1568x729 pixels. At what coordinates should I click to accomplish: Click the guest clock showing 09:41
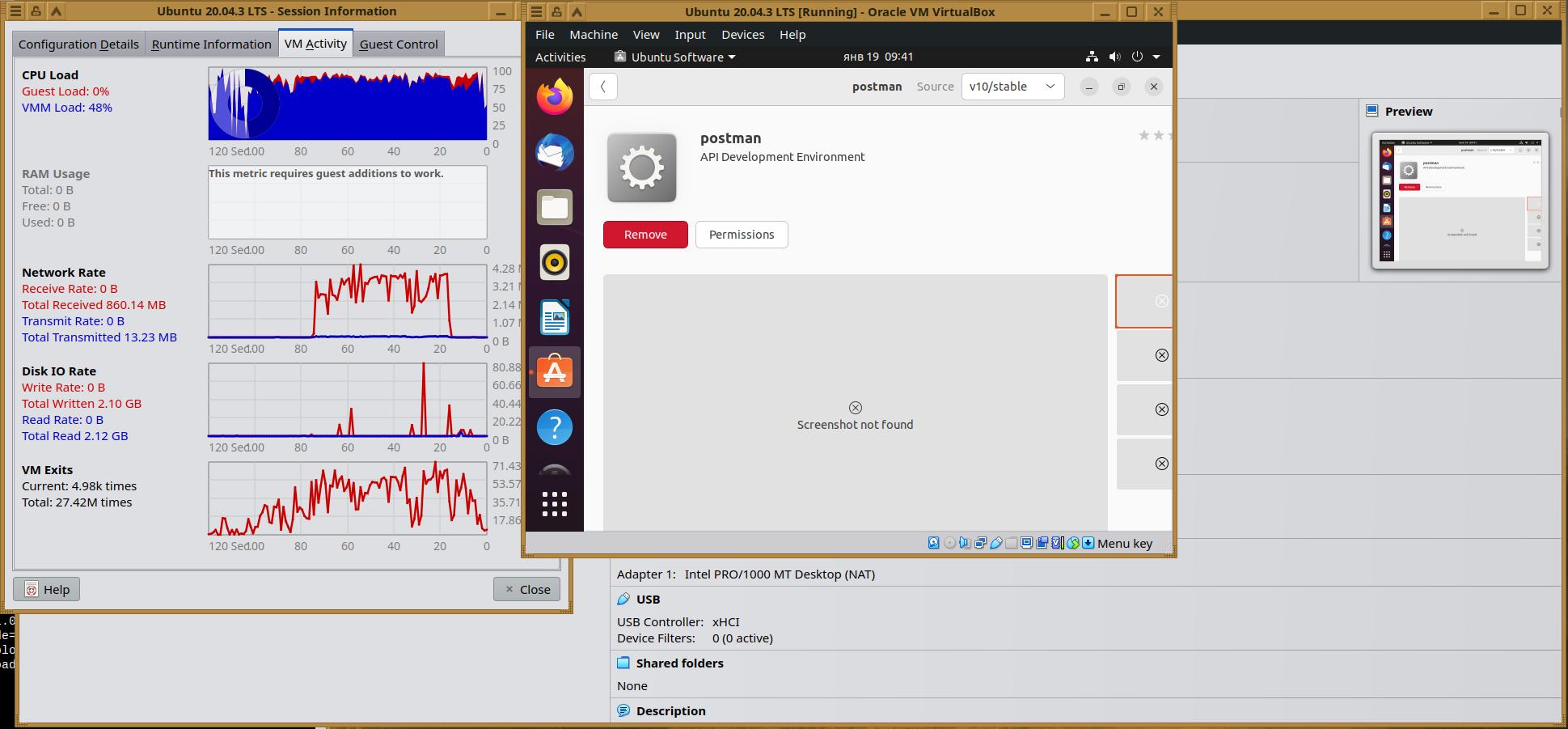pos(878,57)
